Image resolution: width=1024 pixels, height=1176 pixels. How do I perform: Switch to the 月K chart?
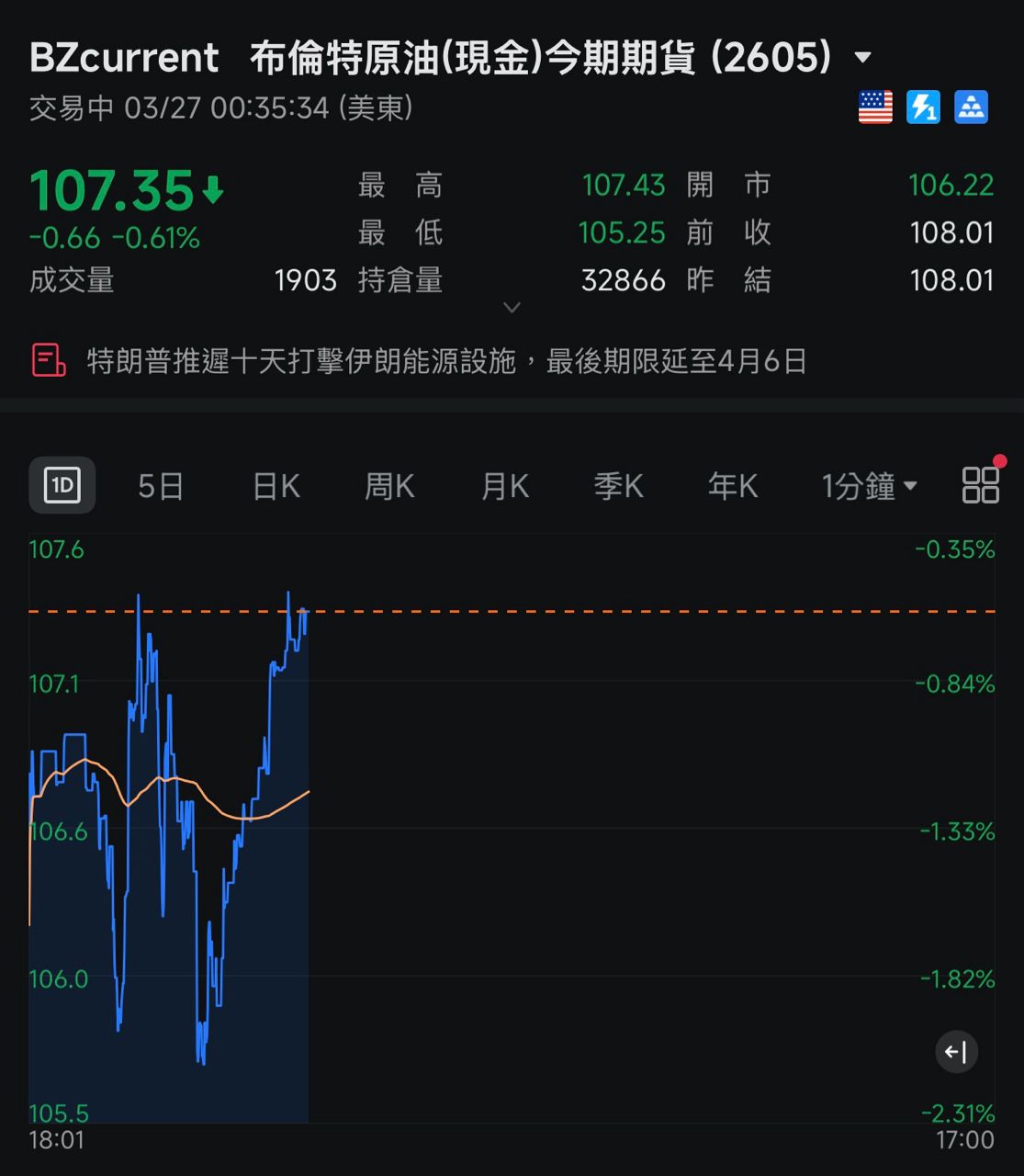point(505,486)
